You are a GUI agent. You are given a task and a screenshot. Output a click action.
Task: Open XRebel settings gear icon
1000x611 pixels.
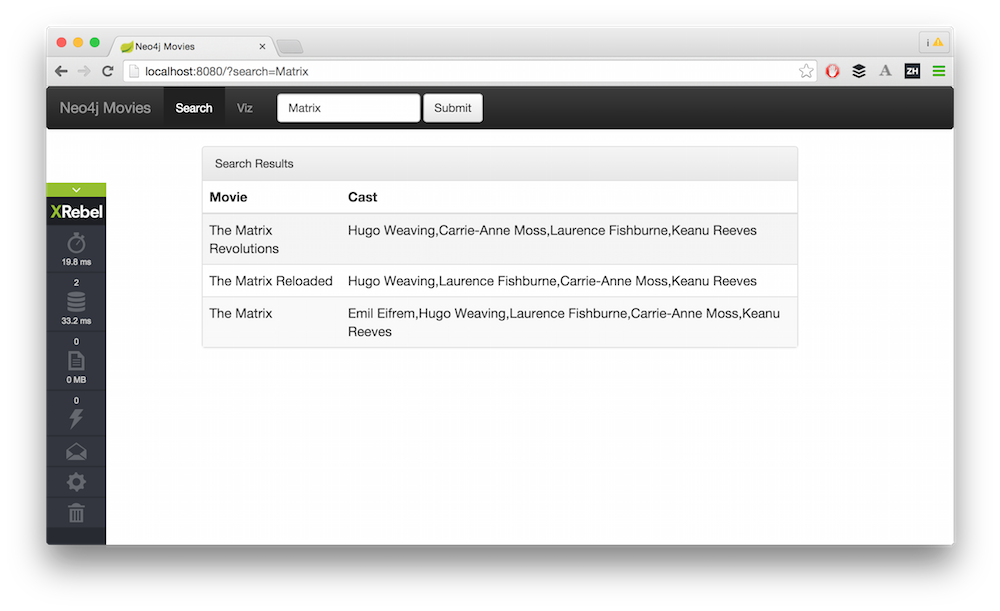(x=76, y=482)
